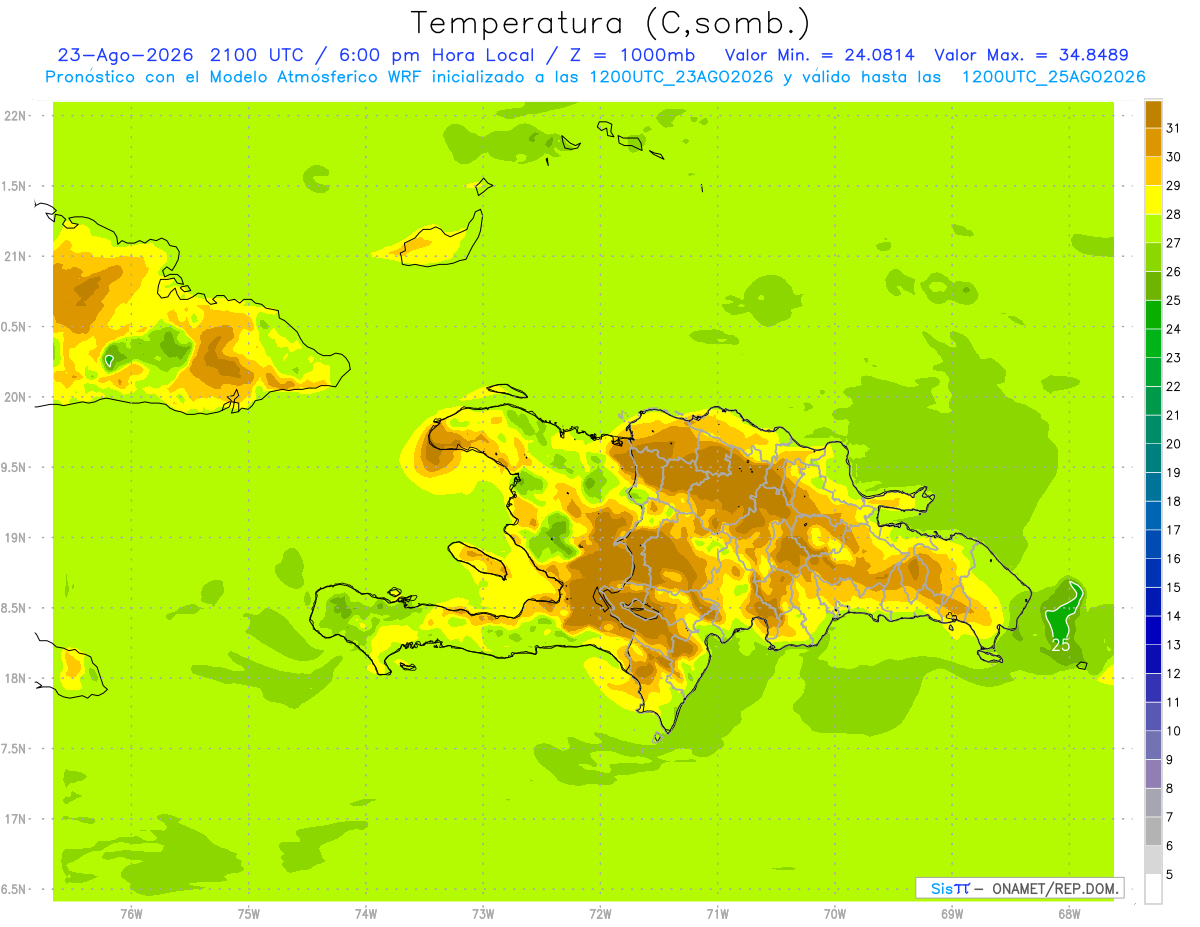
Task: Click the '74W' longitude axis label
Action: [366, 914]
